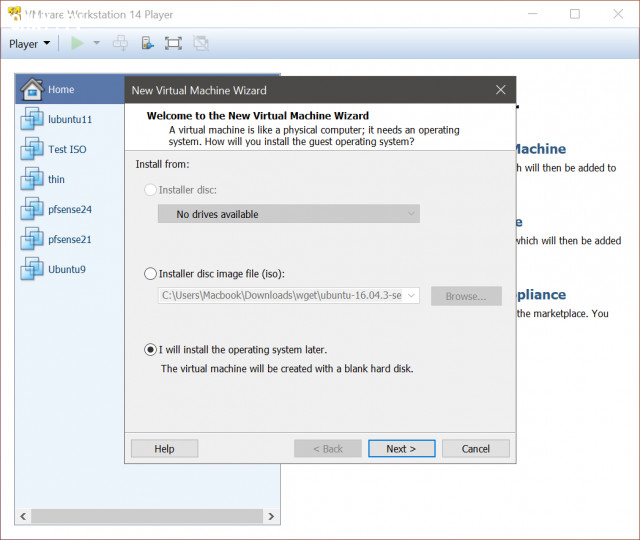The height and width of the screenshot is (540, 640).
Task: Click the removable devices toolbar icon
Action: coord(147,43)
